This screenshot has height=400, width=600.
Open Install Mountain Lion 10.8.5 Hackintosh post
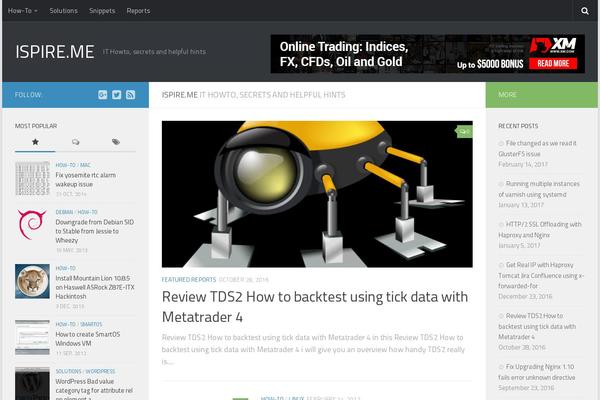(x=95, y=287)
